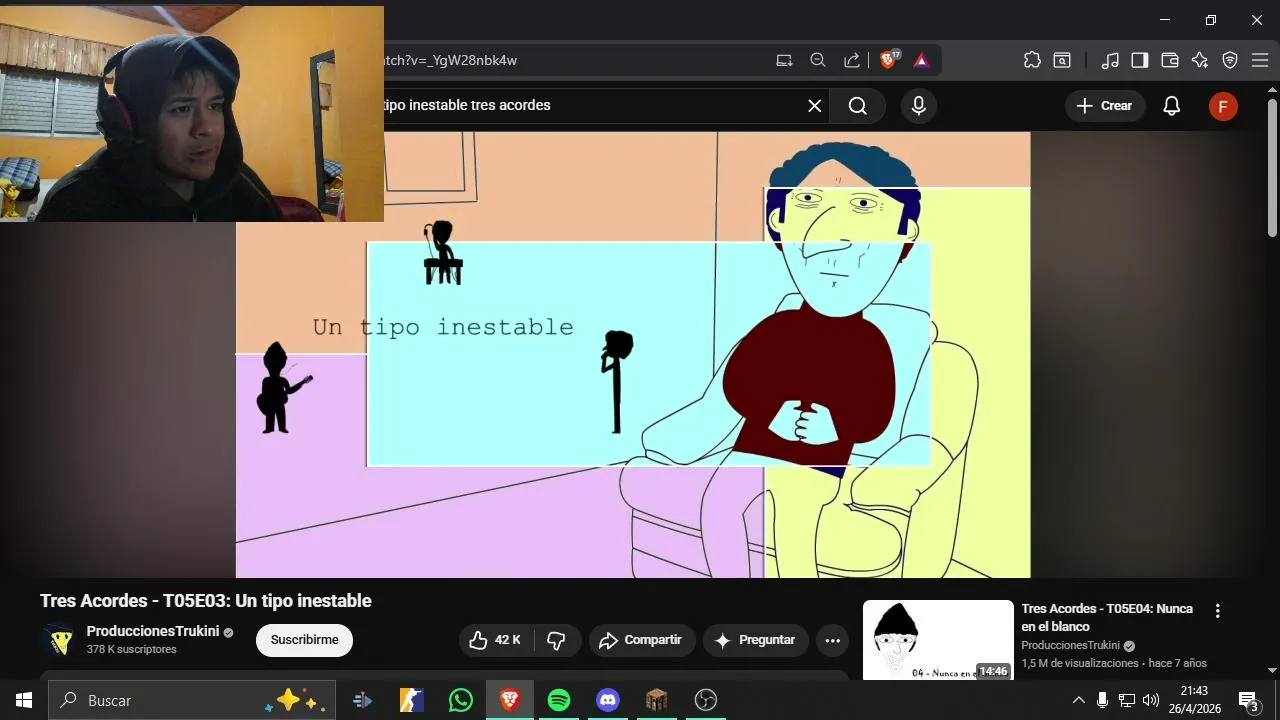Open the Windows Start menu

(x=24, y=700)
